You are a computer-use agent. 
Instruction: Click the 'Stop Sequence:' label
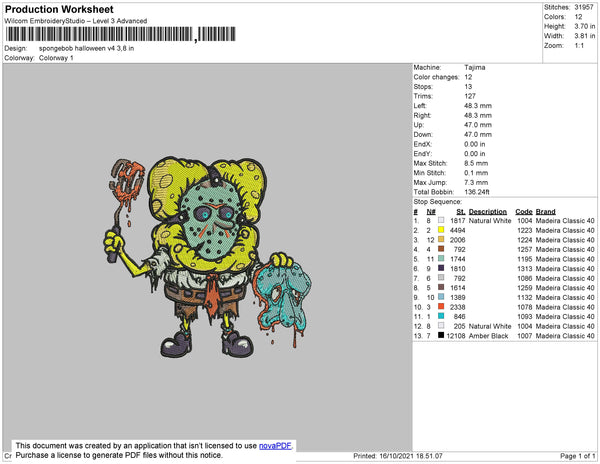(437, 202)
